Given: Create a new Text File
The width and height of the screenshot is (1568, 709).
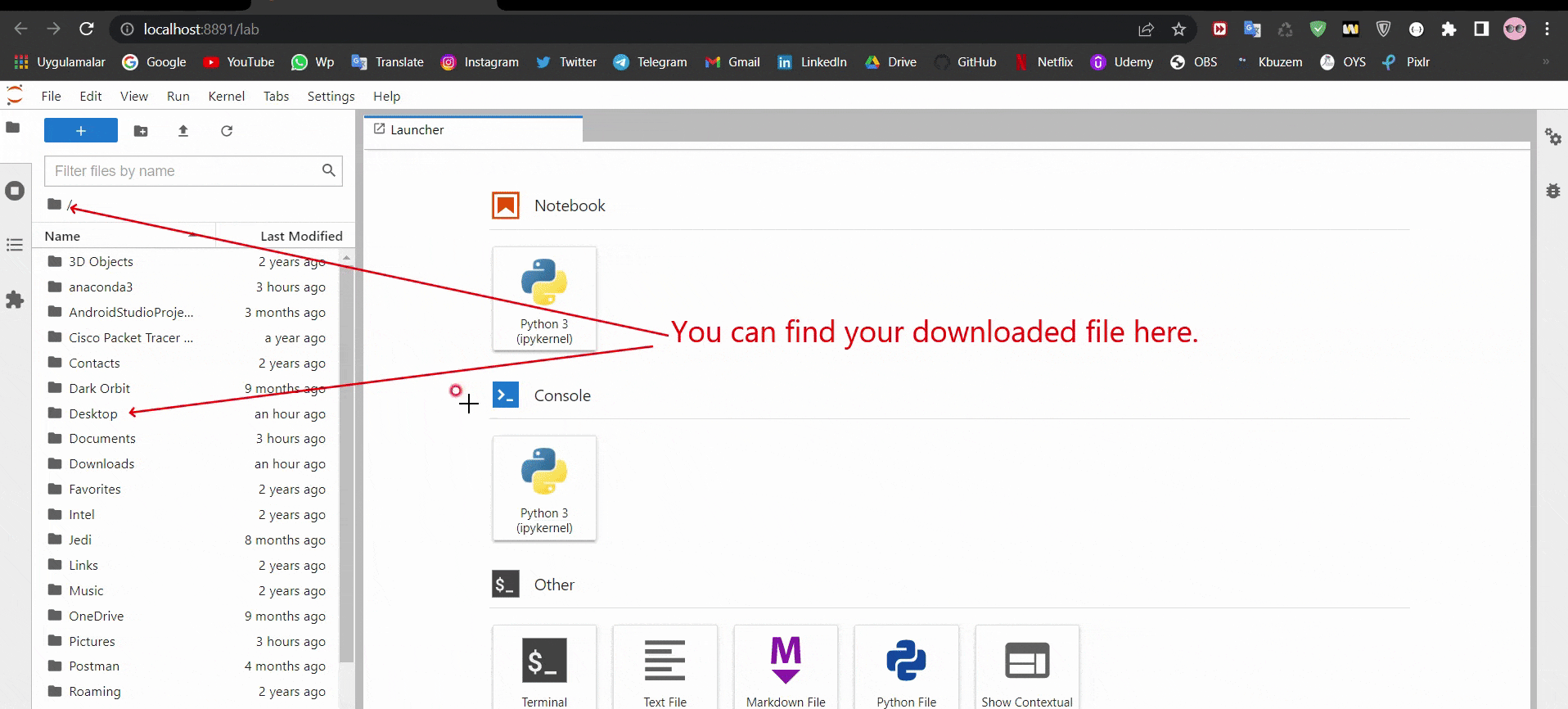Looking at the screenshot, I should 665,667.
